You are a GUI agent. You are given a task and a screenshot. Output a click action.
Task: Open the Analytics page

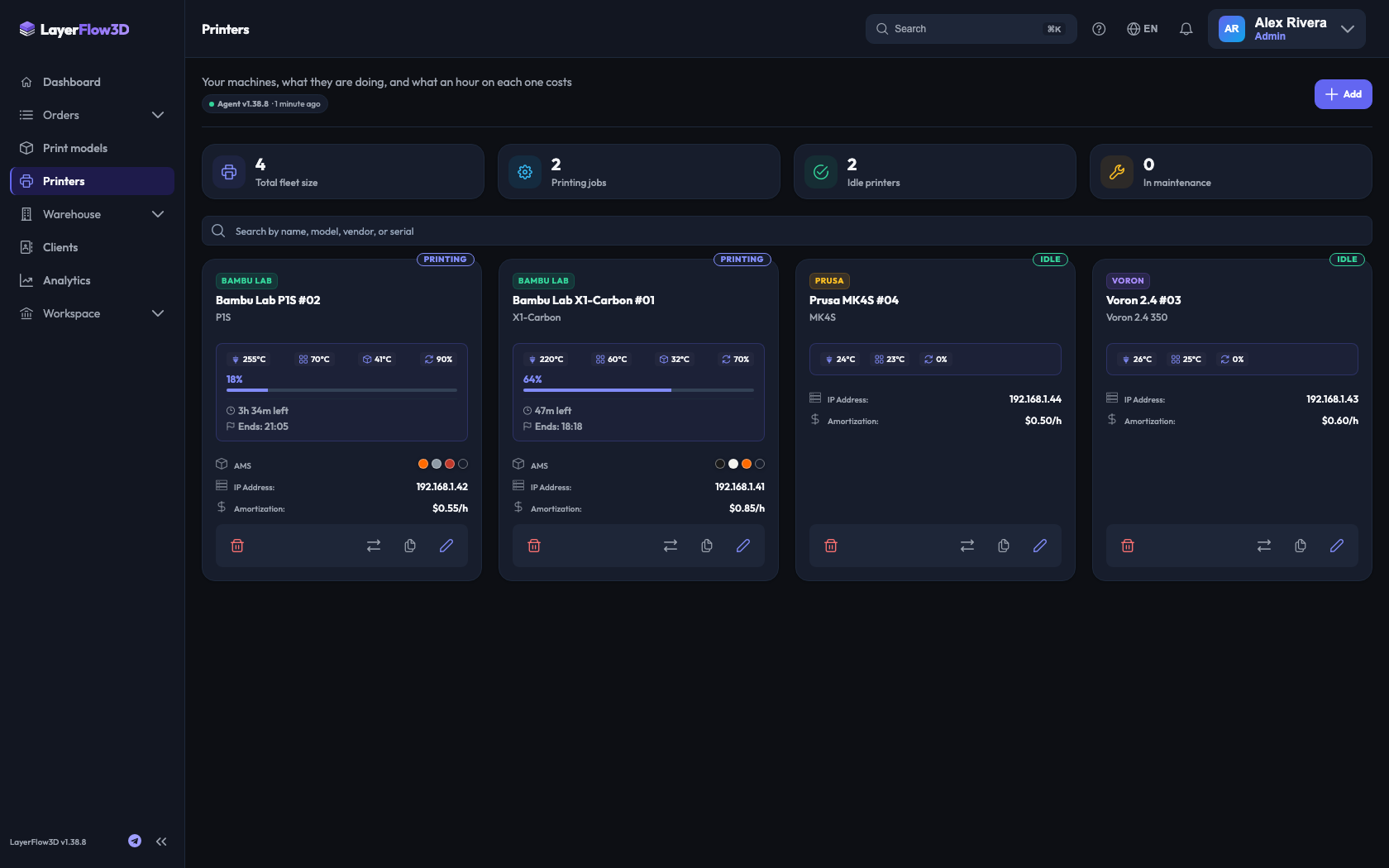92,280
